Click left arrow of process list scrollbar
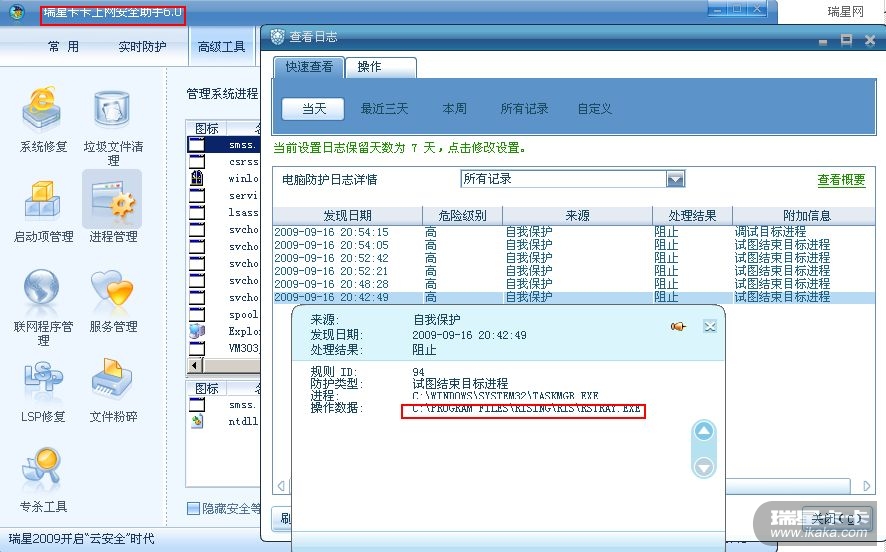The image size is (886, 552). tap(194, 365)
